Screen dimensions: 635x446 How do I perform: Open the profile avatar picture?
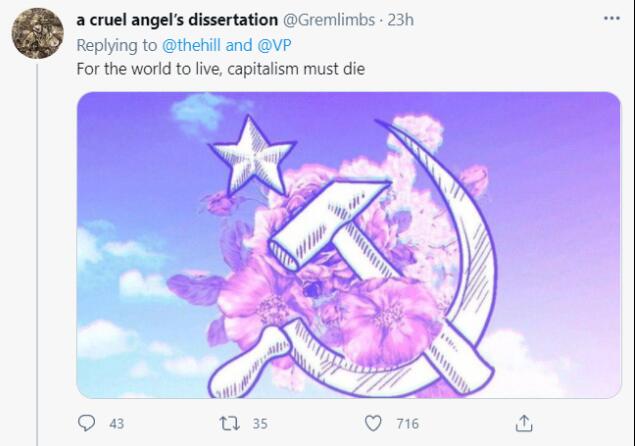click(x=38, y=33)
